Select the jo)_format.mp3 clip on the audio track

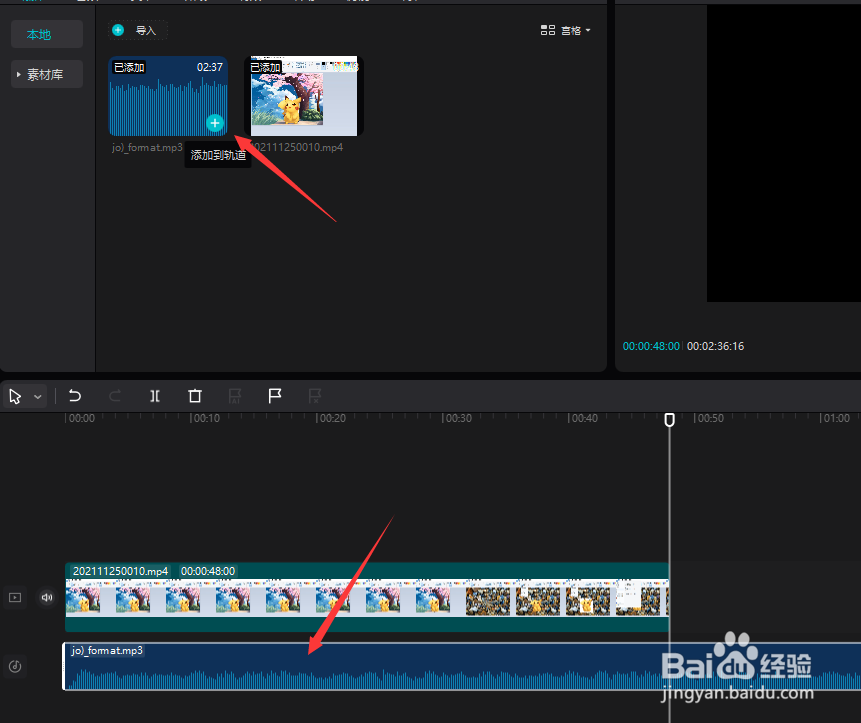tap(461, 666)
